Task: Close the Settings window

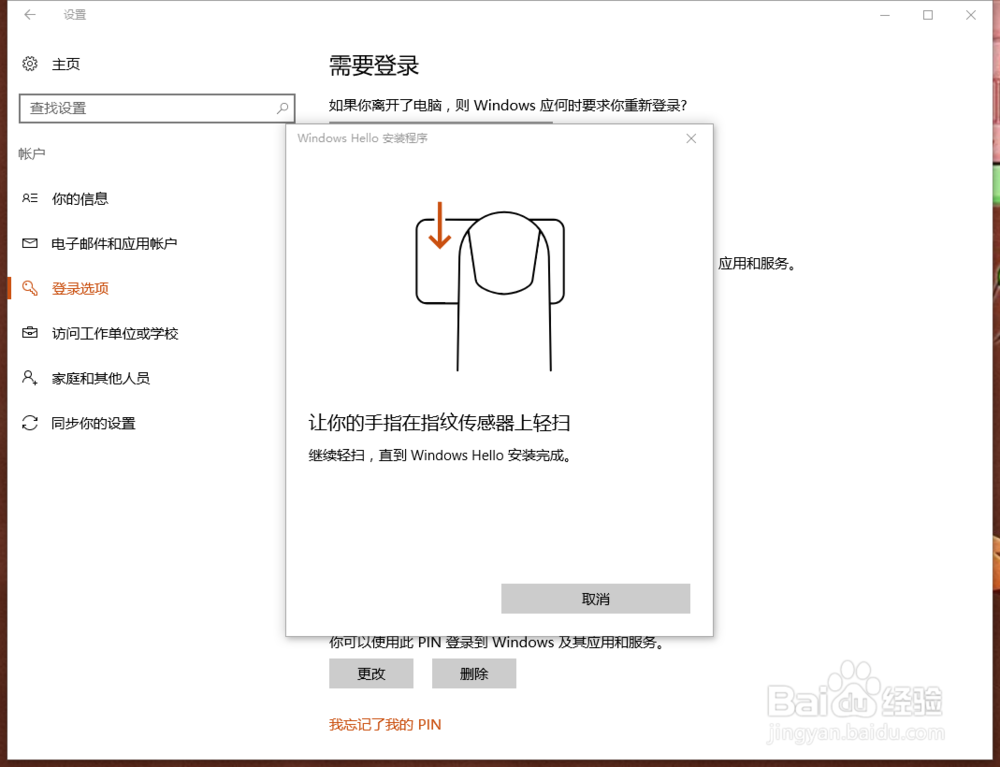Action: tap(971, 15)
